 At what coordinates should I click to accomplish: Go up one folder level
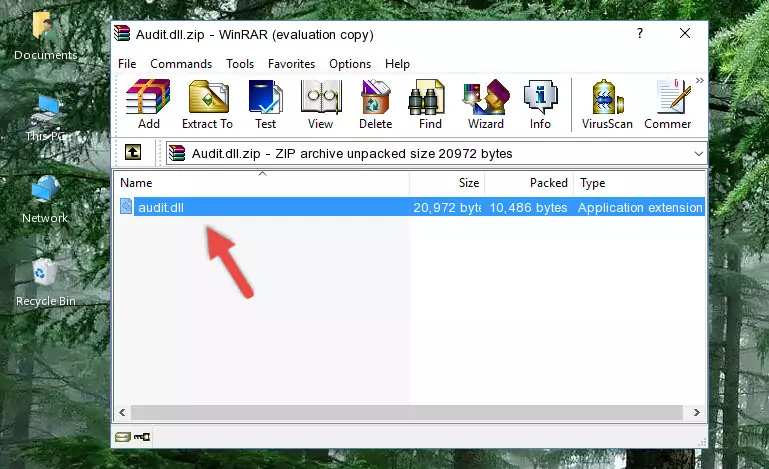133,153
